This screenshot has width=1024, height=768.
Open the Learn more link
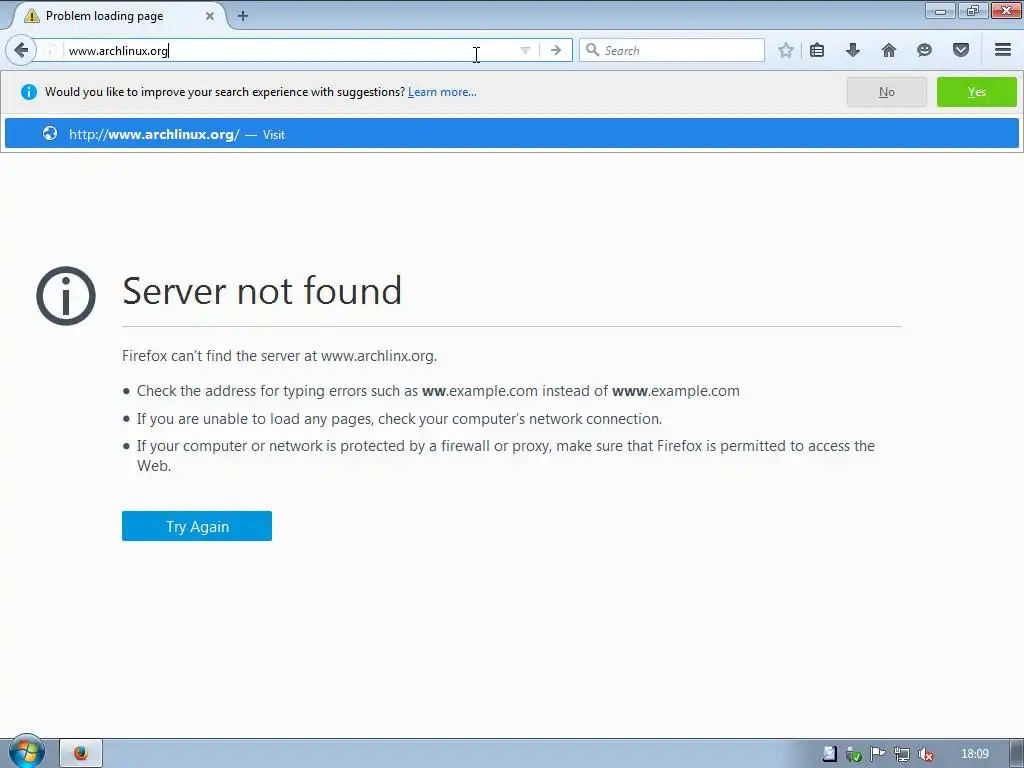(x=442, y=92)
